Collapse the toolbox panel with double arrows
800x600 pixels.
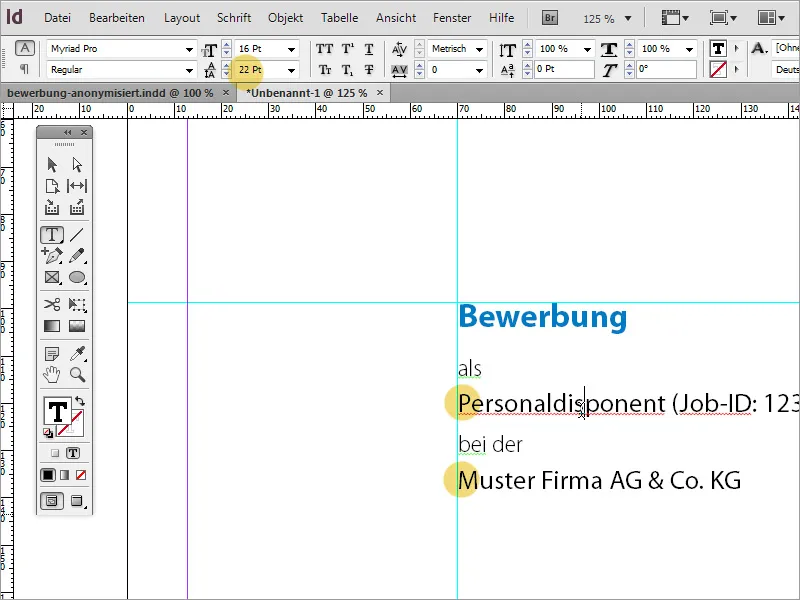(68, 133)
